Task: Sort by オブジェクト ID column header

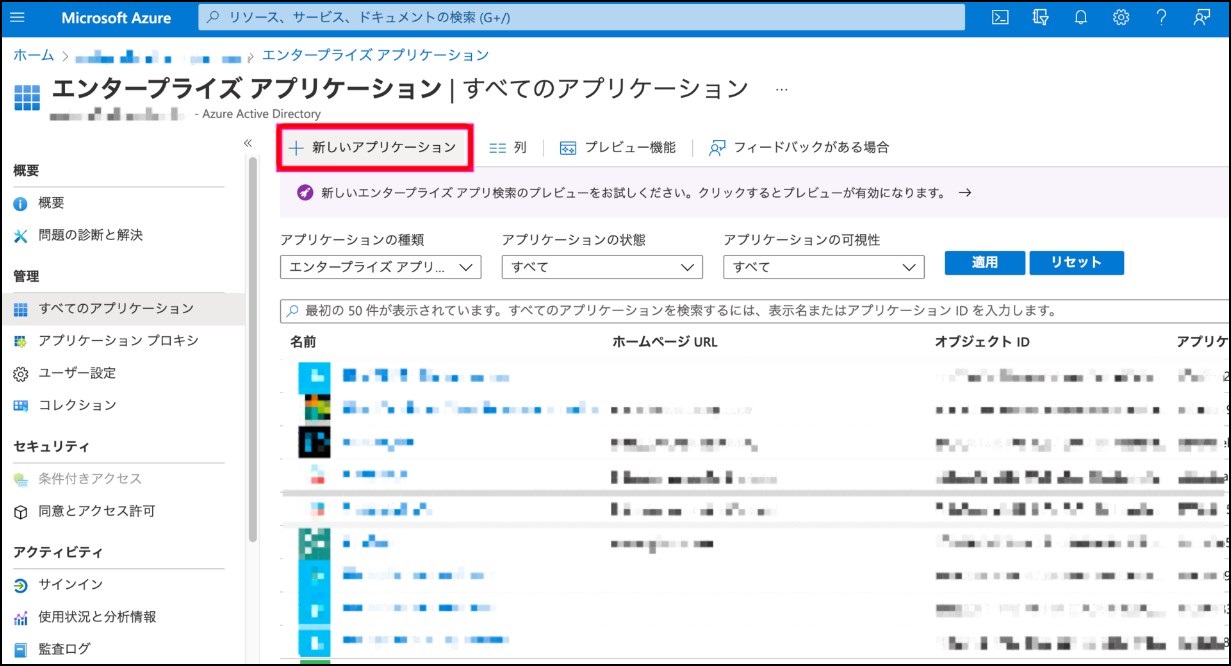Action: 982,342
